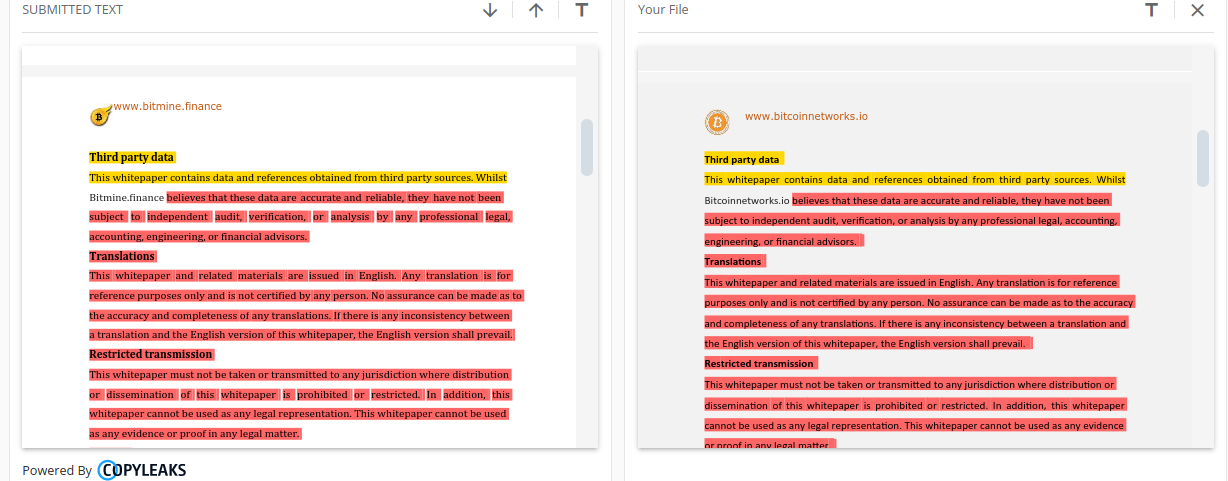The height and width of the screenshot is (481, 1228).
Task: Toggle text view in Your File panel
Action: coord(1152,10)
